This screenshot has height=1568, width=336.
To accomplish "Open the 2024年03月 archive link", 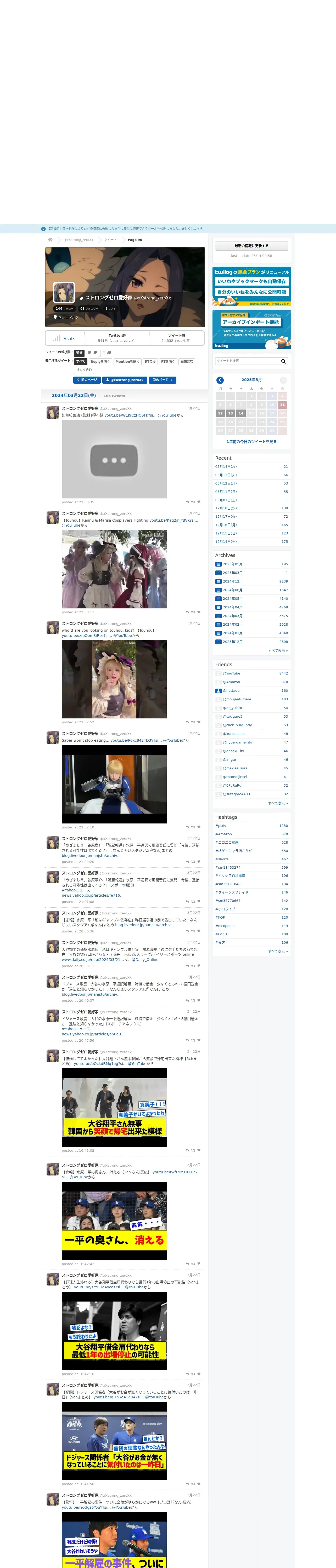I will [x=232, y=616].
